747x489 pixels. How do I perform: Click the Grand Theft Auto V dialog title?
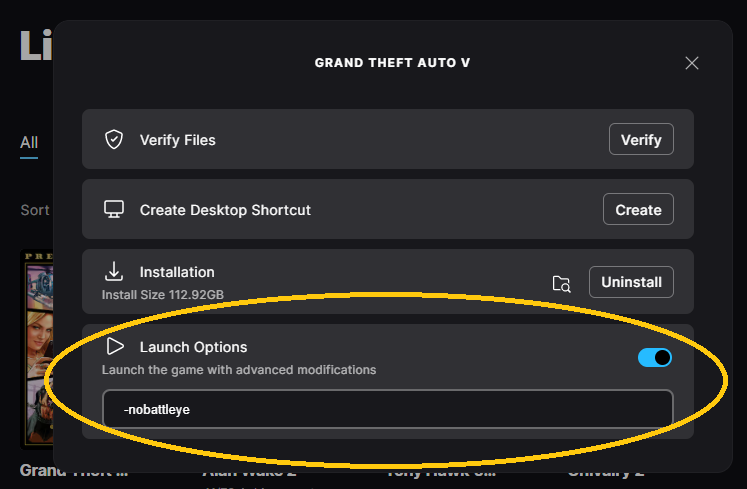[x=393, y=63]
